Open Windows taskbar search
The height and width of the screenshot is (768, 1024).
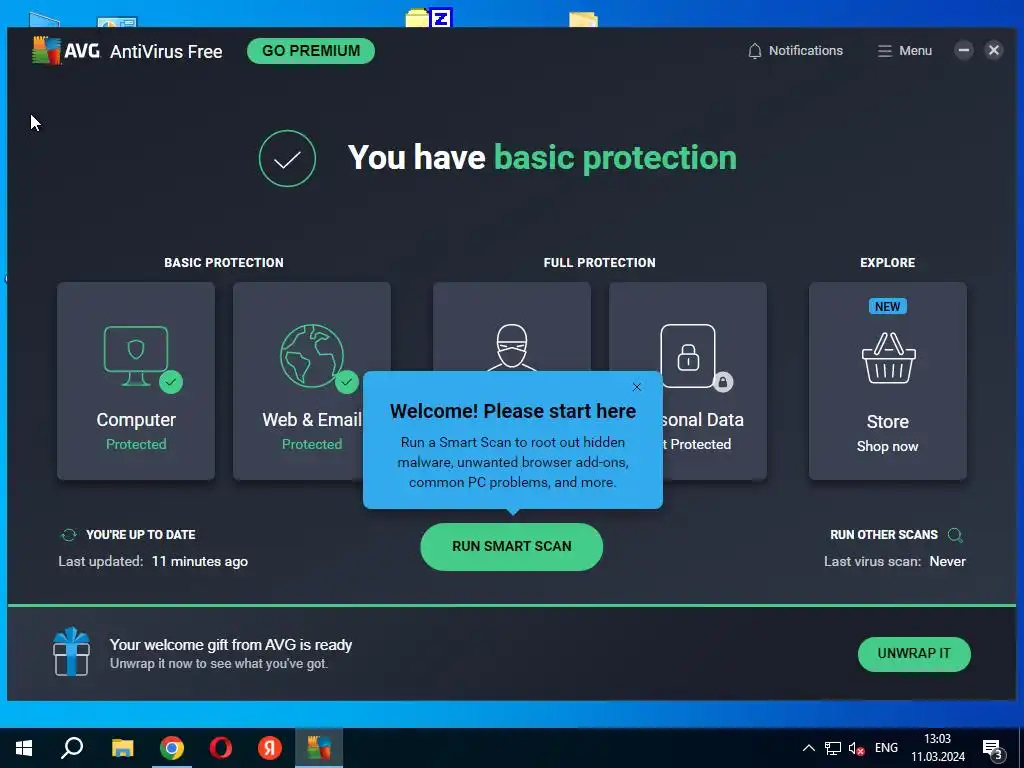72,748
